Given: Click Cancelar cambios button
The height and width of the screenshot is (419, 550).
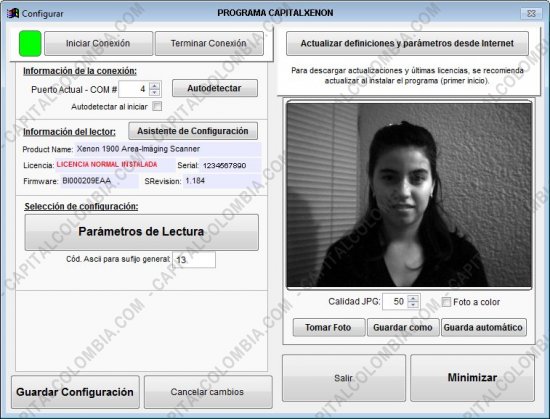Looking at the screenshot, I should click(x=208, y=392).
